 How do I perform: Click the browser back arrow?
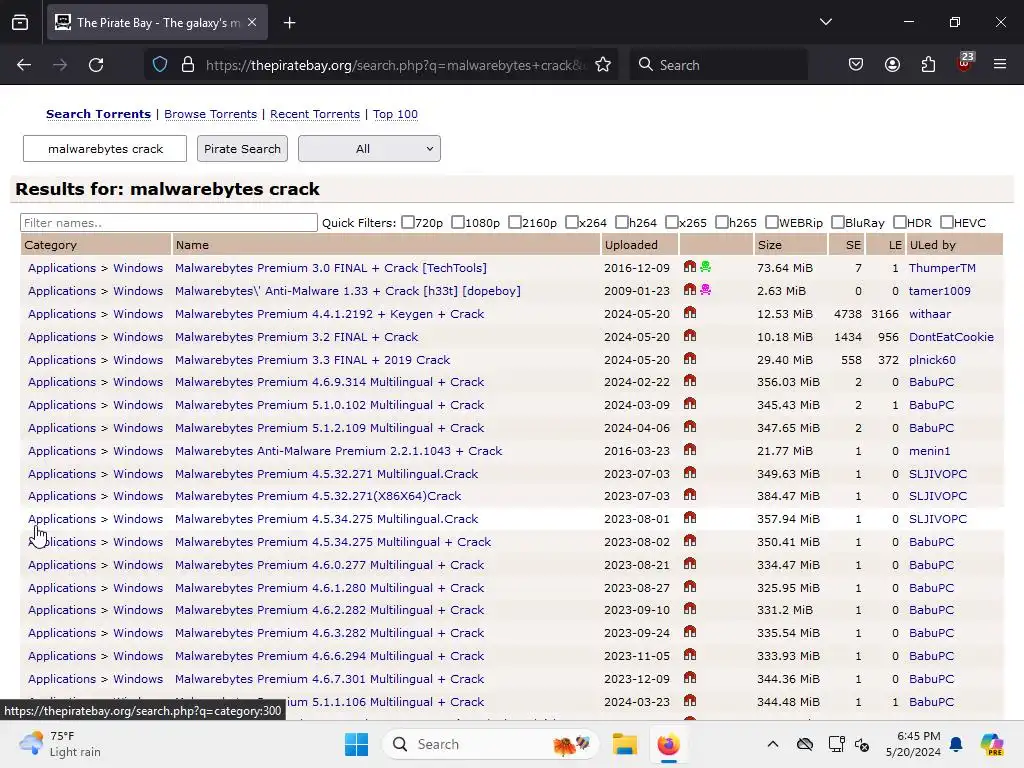coord(24,65)
